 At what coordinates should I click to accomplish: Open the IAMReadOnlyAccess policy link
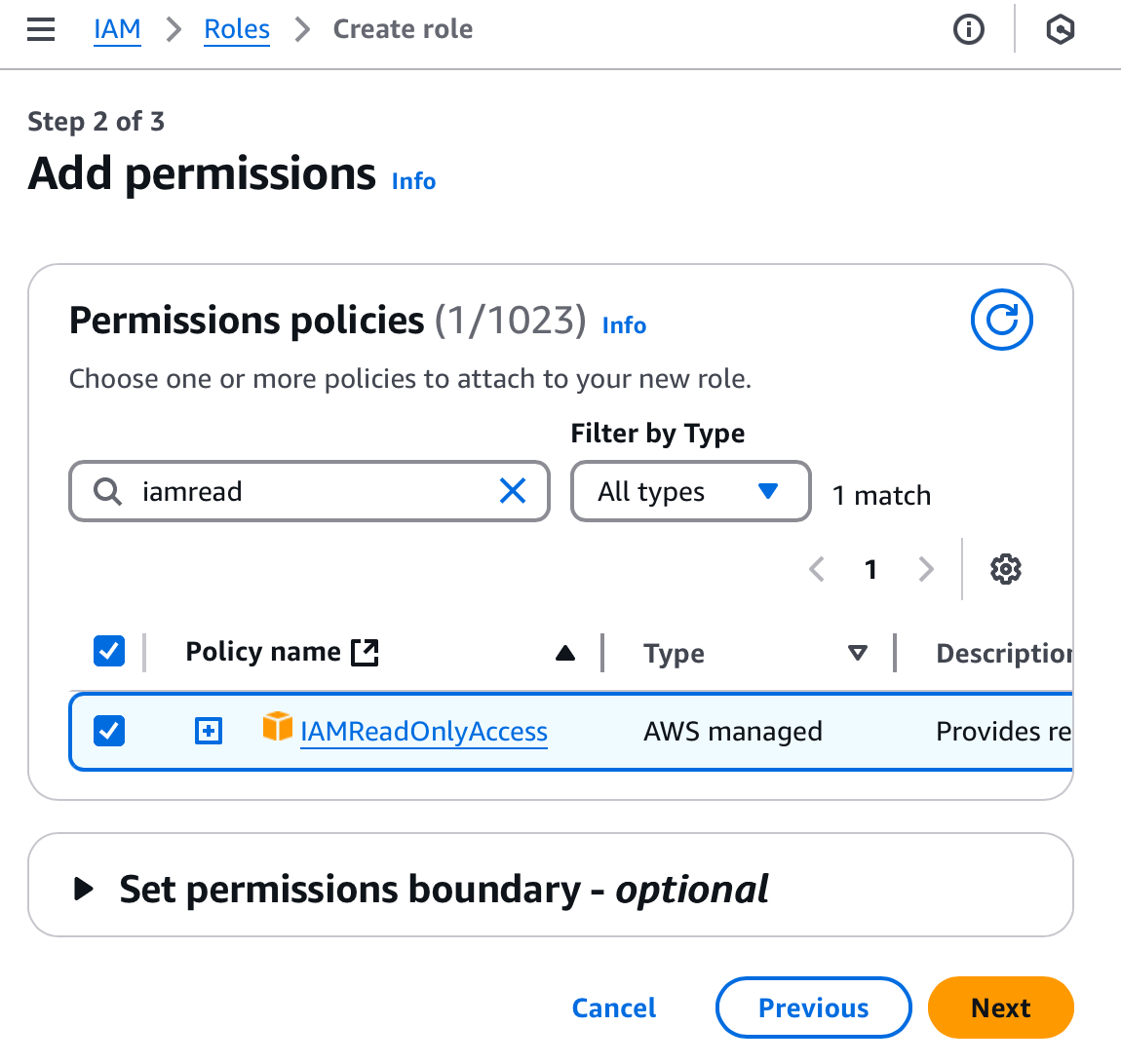(x=424, y=731)
